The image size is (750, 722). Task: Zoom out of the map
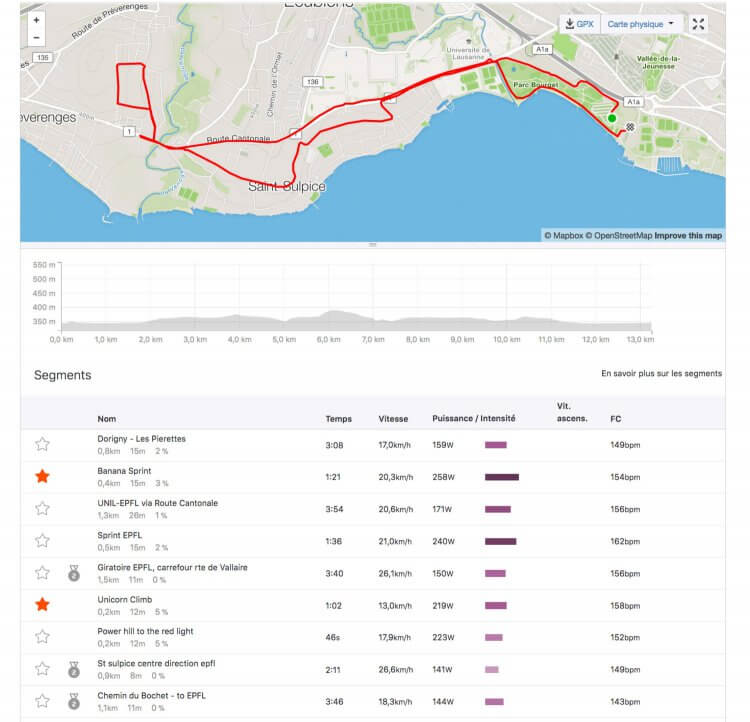tap(37, 38)
